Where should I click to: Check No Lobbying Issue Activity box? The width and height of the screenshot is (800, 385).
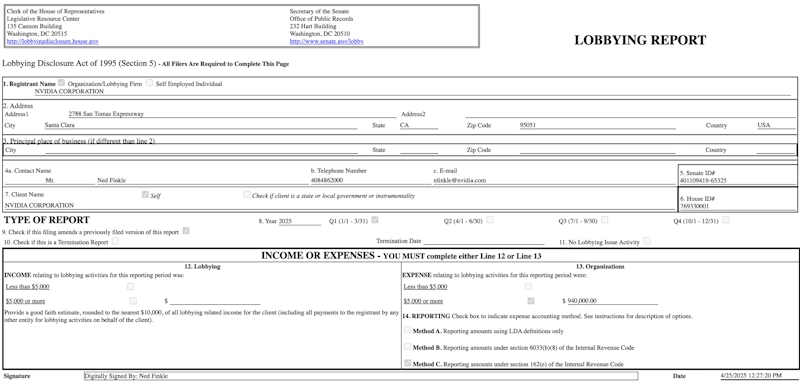647,241
